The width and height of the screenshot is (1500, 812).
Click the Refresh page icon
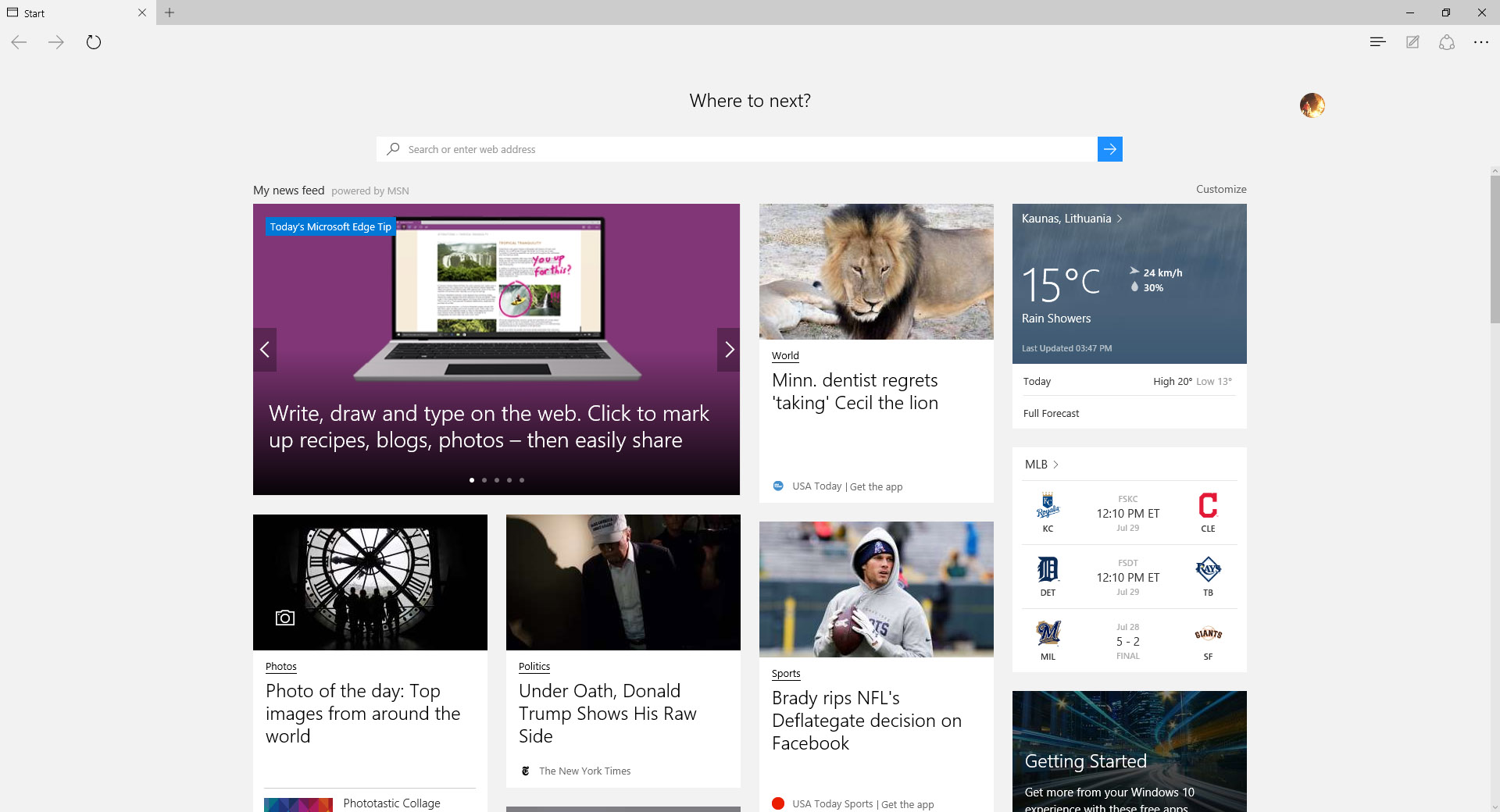point(94,42)
